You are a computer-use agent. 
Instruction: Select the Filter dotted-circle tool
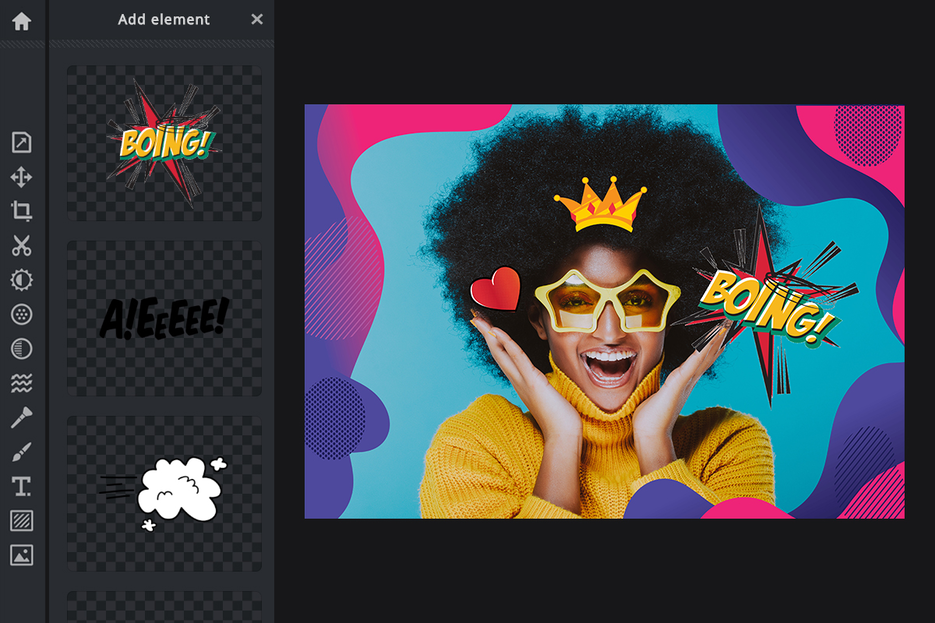[22, 314]
